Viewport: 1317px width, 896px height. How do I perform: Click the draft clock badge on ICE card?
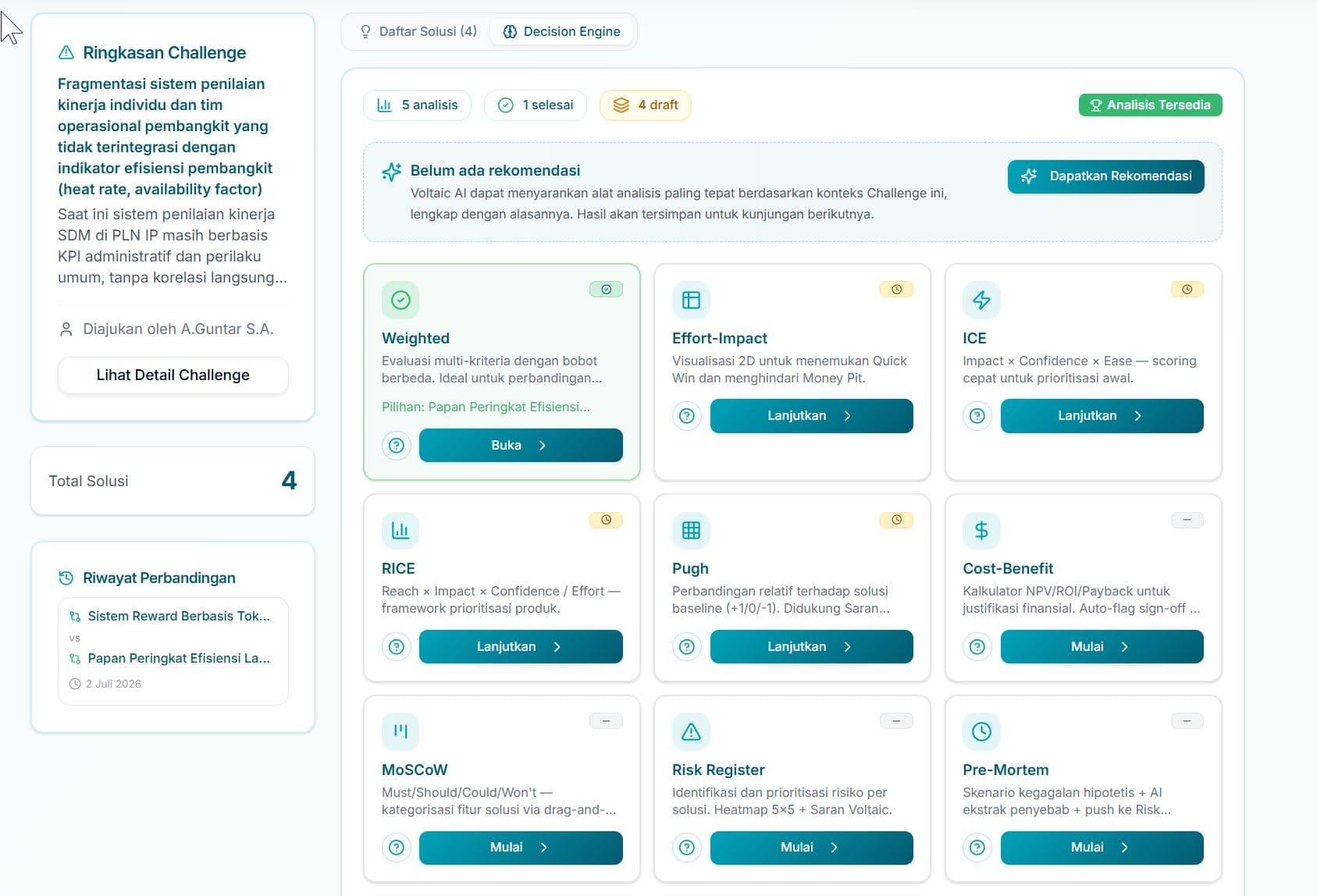1187,290
